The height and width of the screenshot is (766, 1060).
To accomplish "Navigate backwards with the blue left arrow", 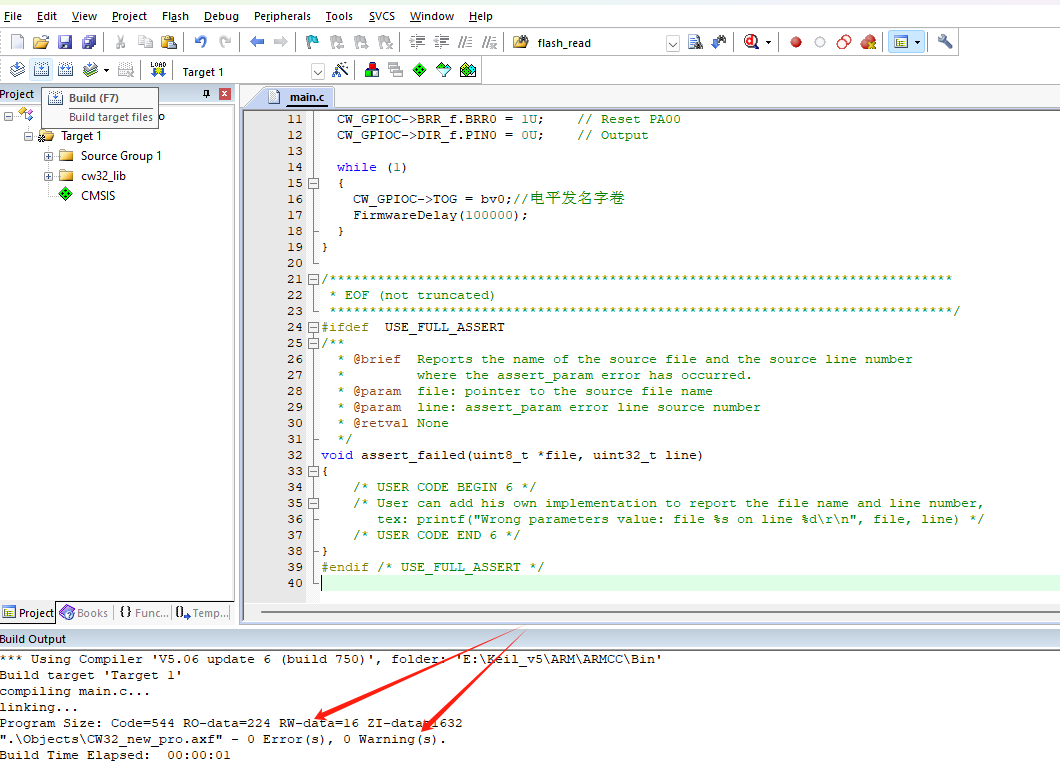I will [257, 43].
